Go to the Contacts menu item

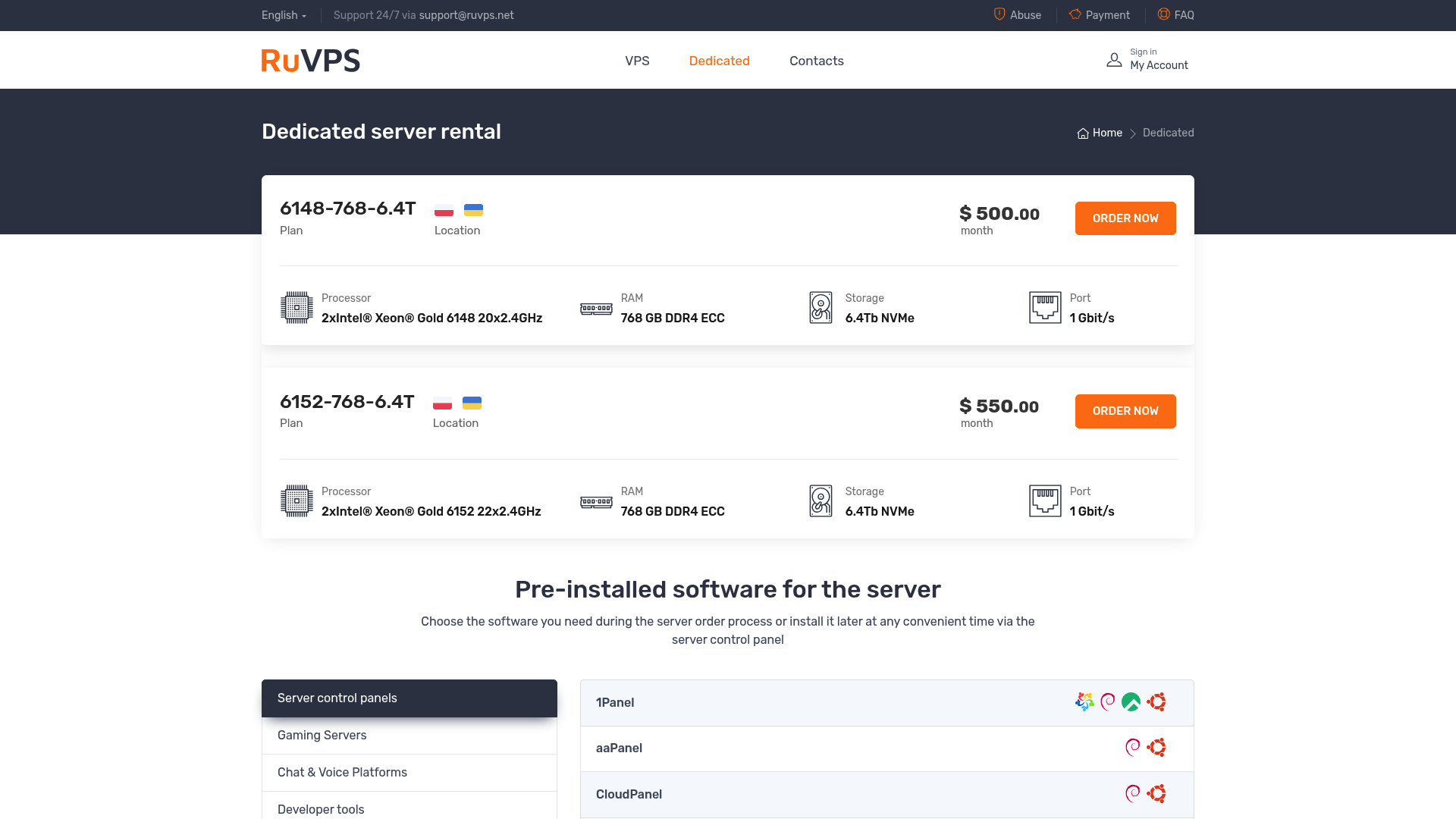[x=816, y=61]
